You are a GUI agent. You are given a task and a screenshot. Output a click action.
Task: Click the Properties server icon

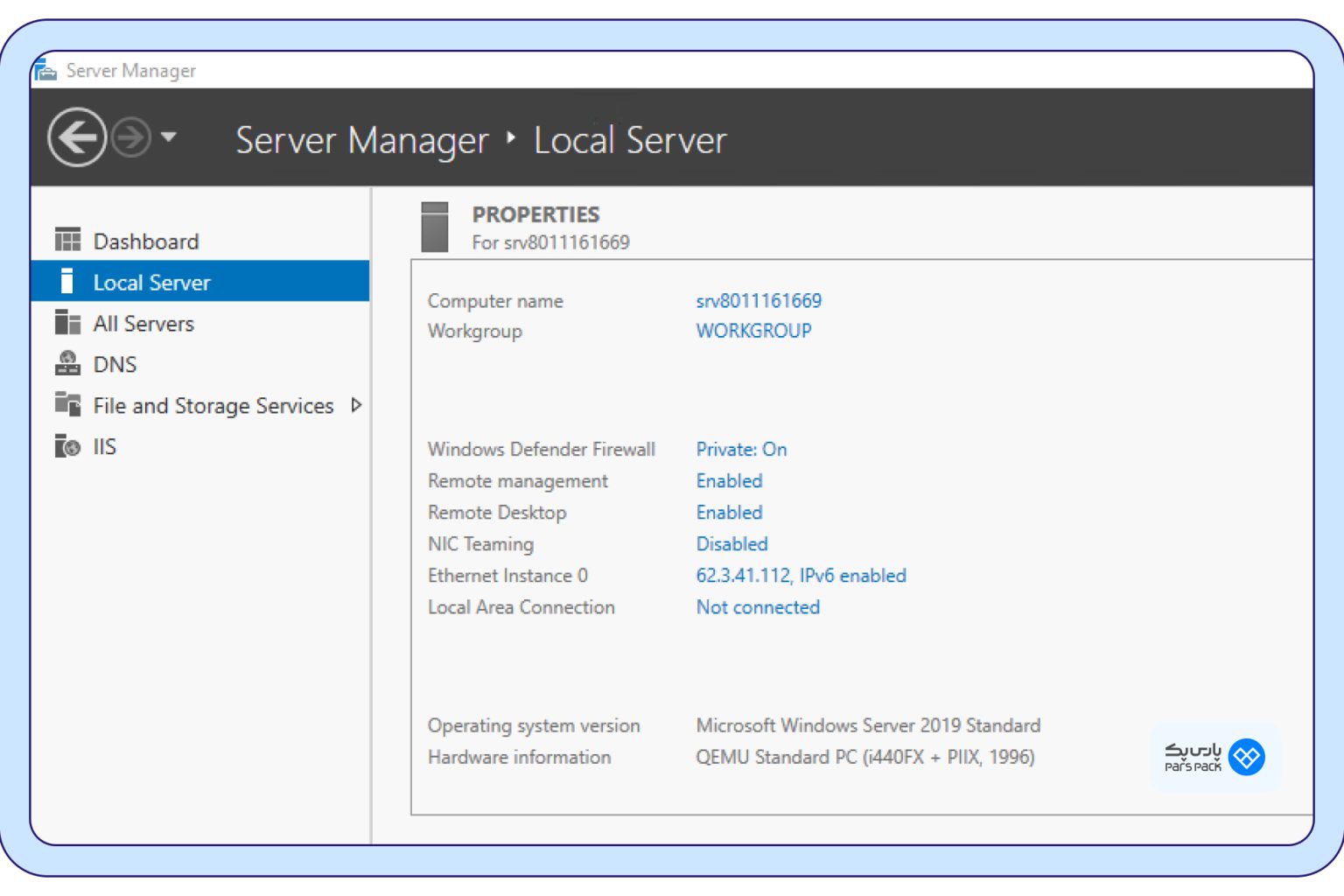[x=435, y=226]
